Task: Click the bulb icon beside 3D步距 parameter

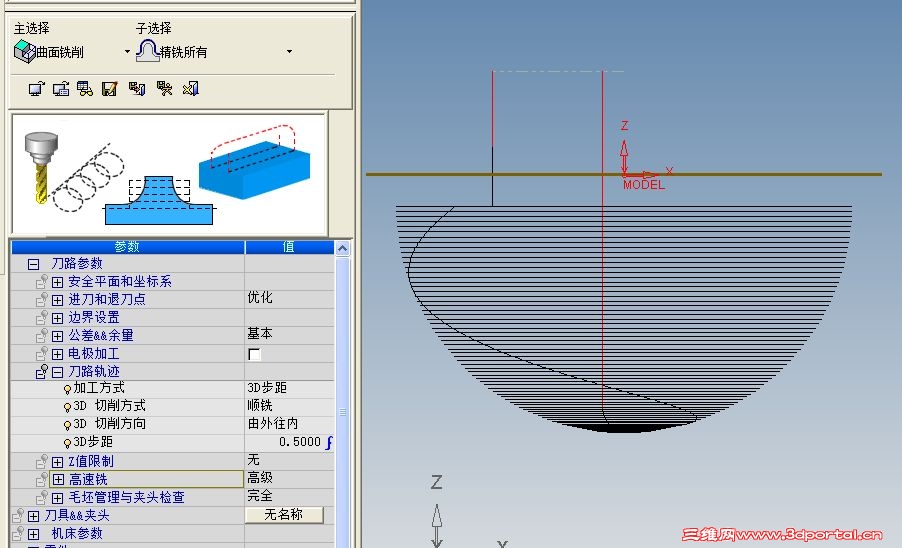Action: click(x=67, y=443)
